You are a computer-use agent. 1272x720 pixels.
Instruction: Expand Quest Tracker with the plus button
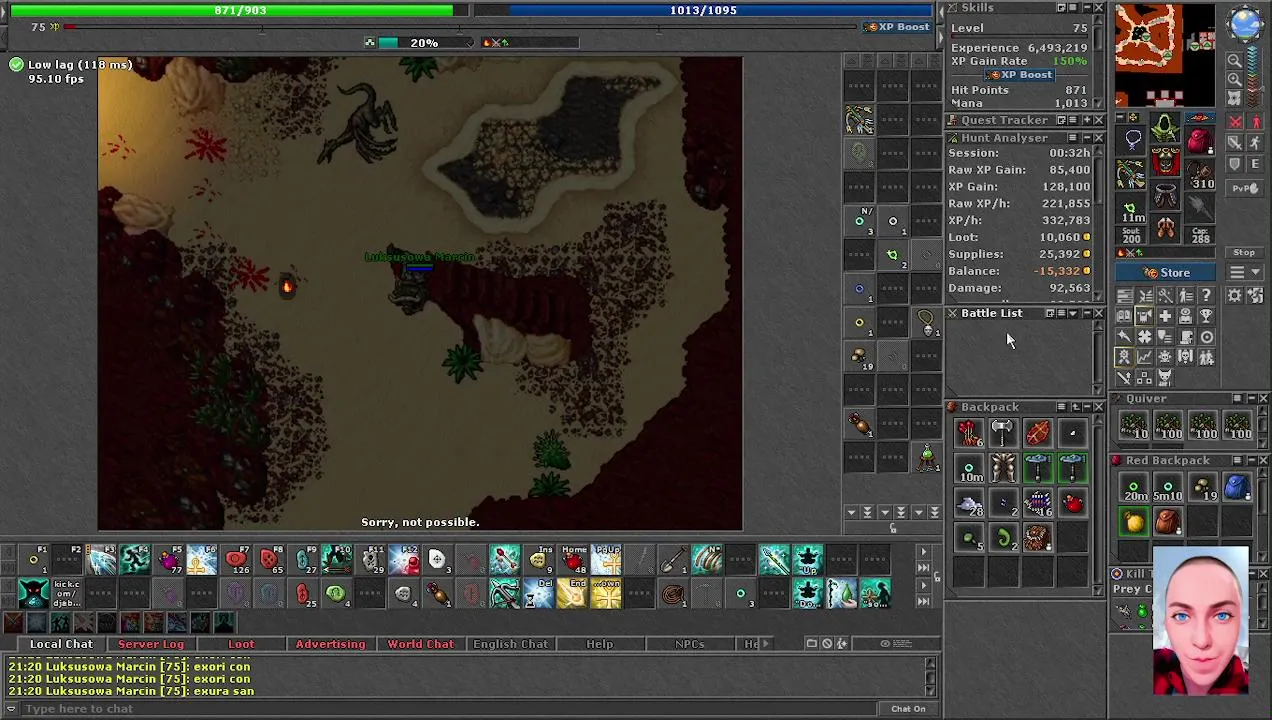tap(1087, 120)
